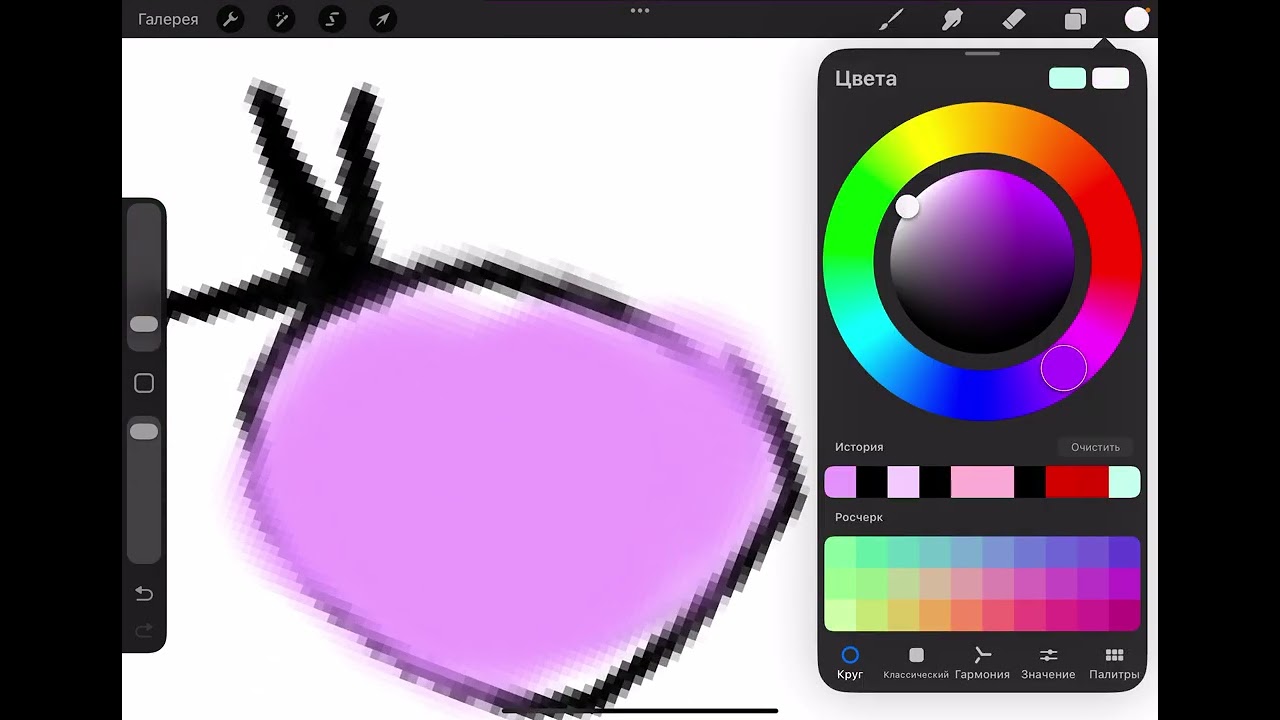Clear history with Очистить
Screen dimensions: 1280x720
pos(1095,447)
